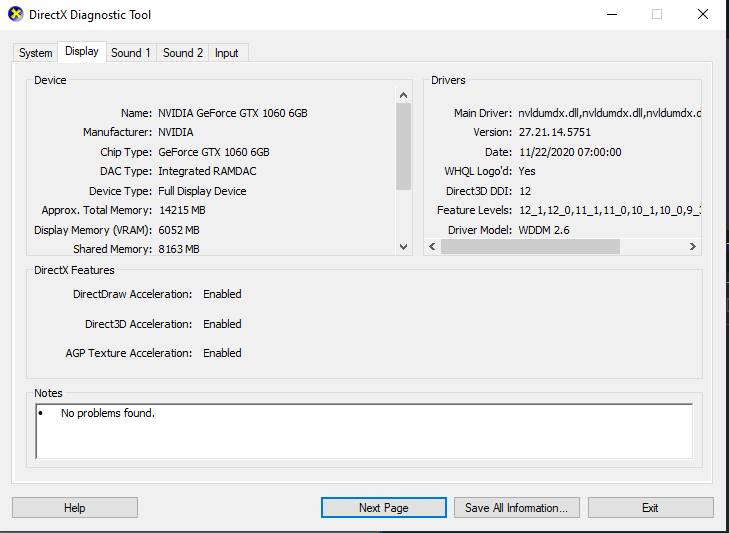Click Shared Memory value '8163 MB'

click(179, 249)
